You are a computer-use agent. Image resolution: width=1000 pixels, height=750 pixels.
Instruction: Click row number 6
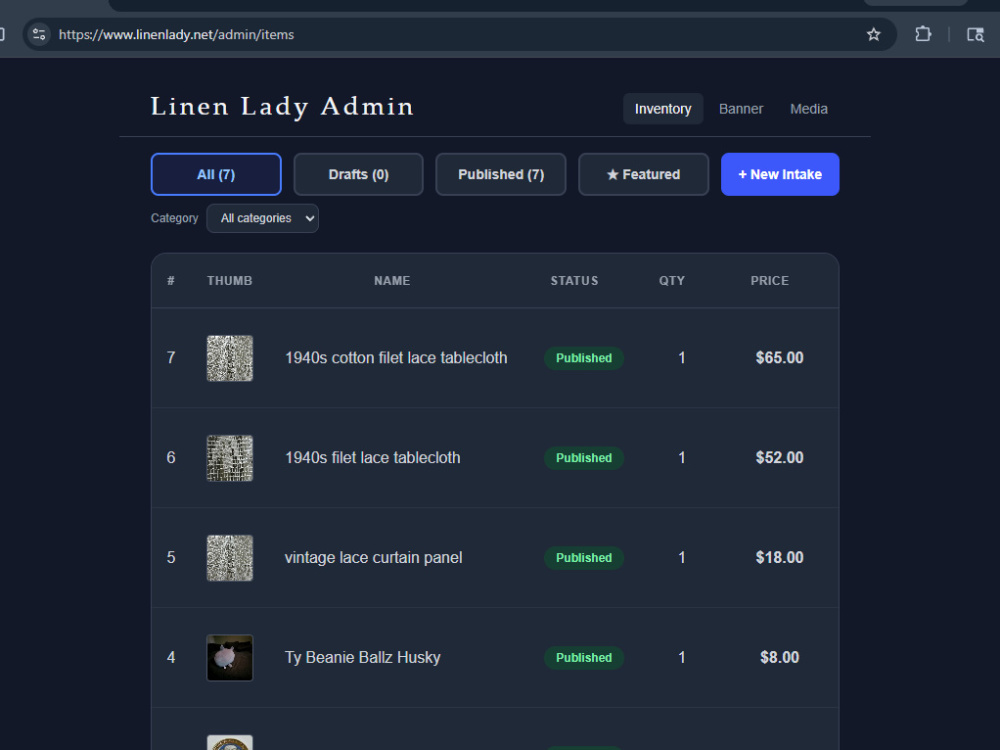[x=171, y=458]
